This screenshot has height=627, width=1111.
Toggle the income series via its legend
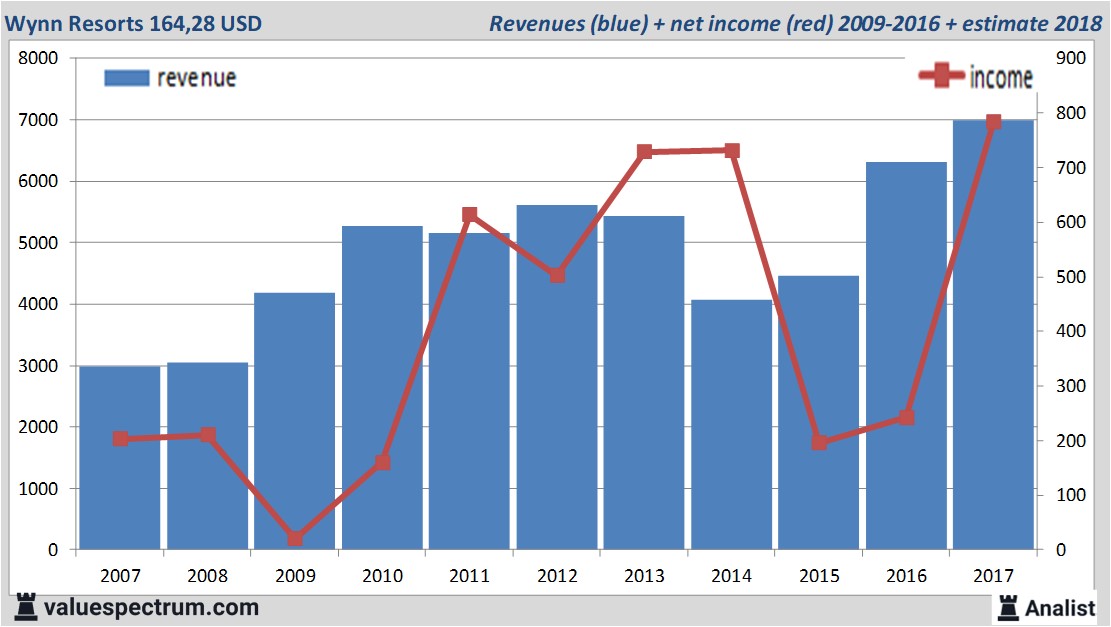pyautogui.click(x=1000, y=77)
